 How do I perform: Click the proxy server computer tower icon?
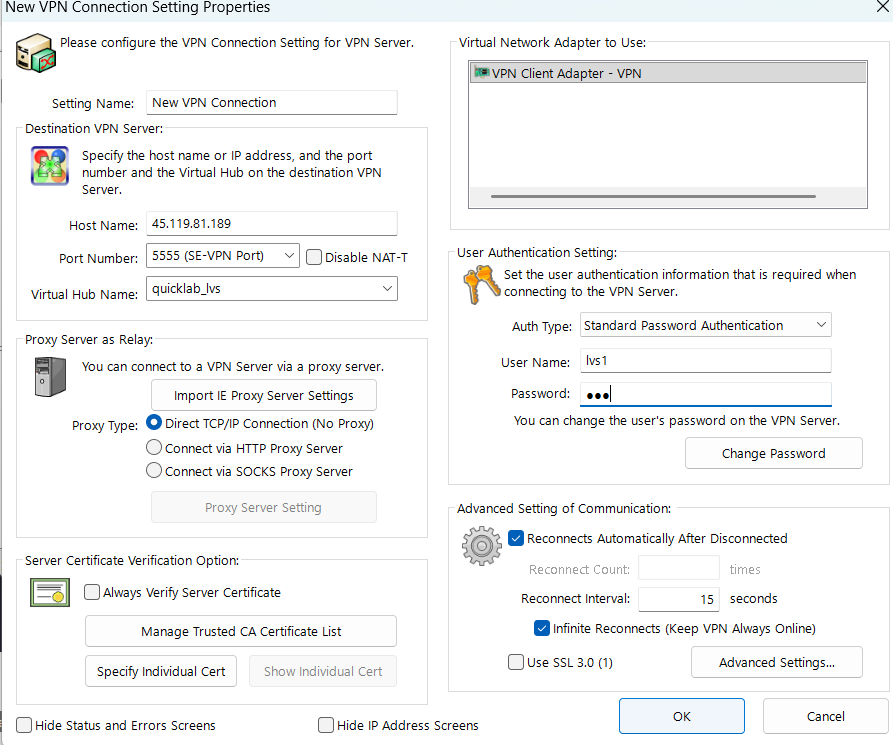click(x=50, y=376)
